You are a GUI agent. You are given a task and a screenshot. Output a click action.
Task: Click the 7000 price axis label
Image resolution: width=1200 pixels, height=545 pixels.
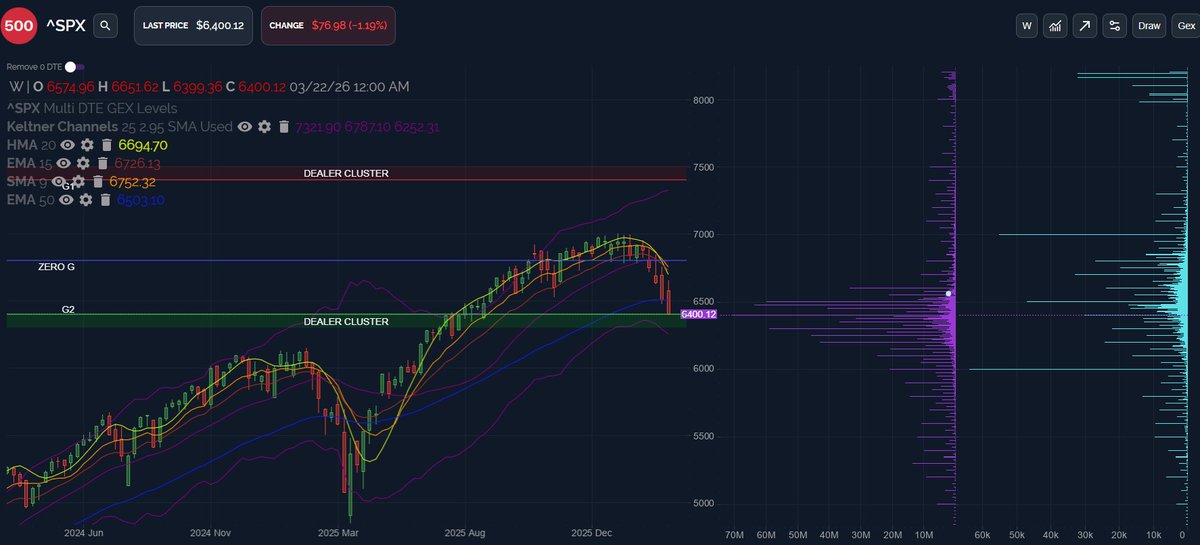pyautogui.click(x=706, y=234)
